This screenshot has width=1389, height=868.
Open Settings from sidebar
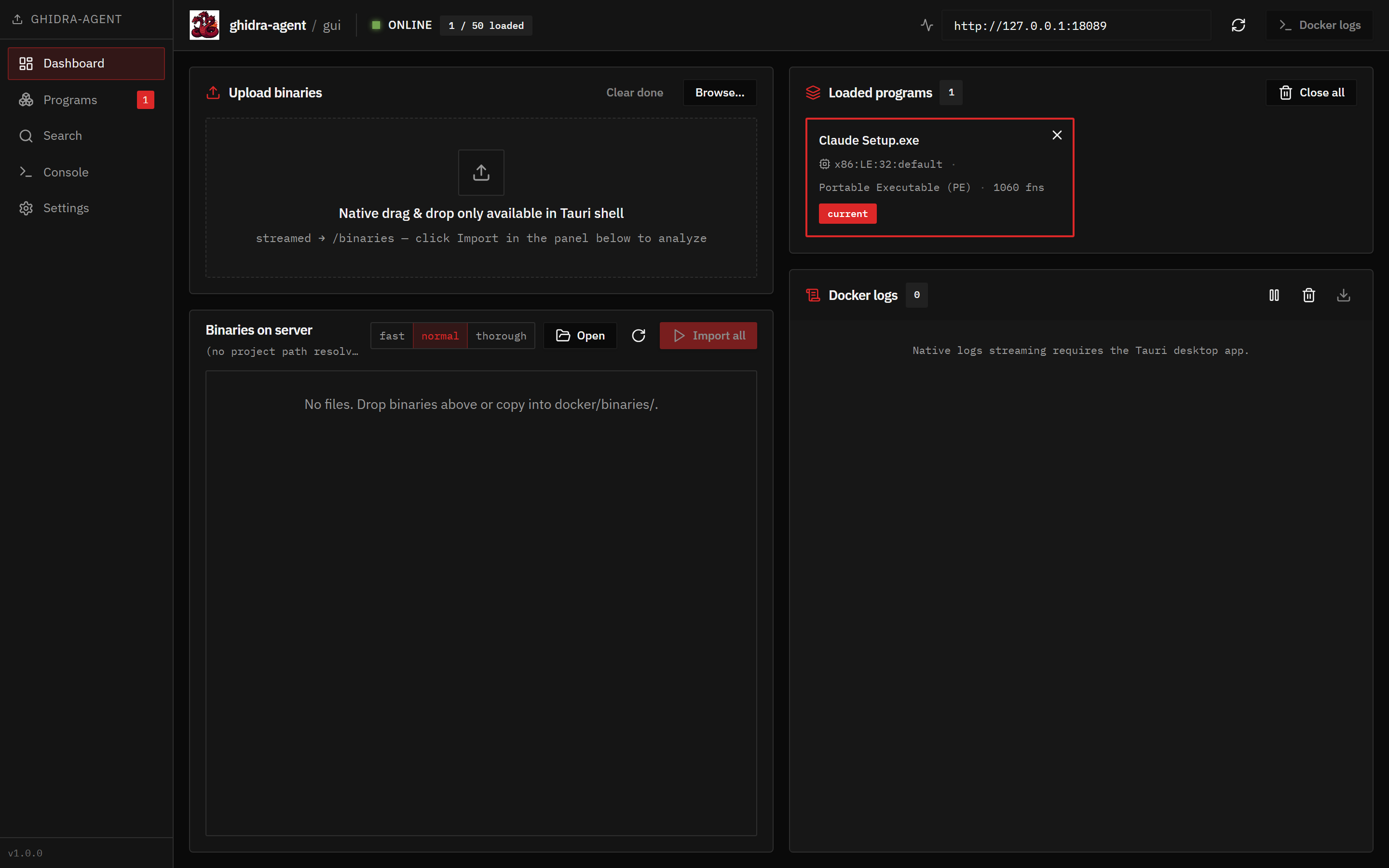[66, 208]
